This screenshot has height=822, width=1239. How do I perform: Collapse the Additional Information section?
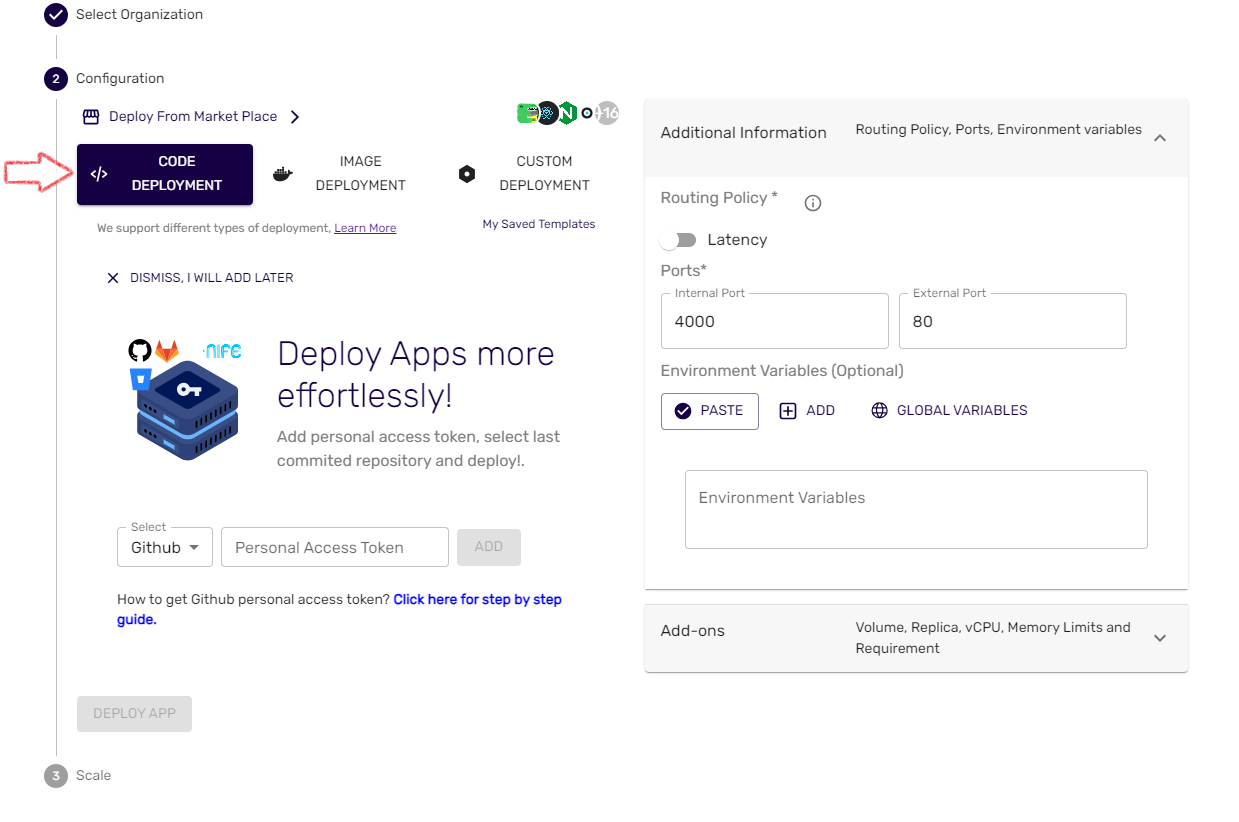pyautogui.click(x=1159, y=138)
